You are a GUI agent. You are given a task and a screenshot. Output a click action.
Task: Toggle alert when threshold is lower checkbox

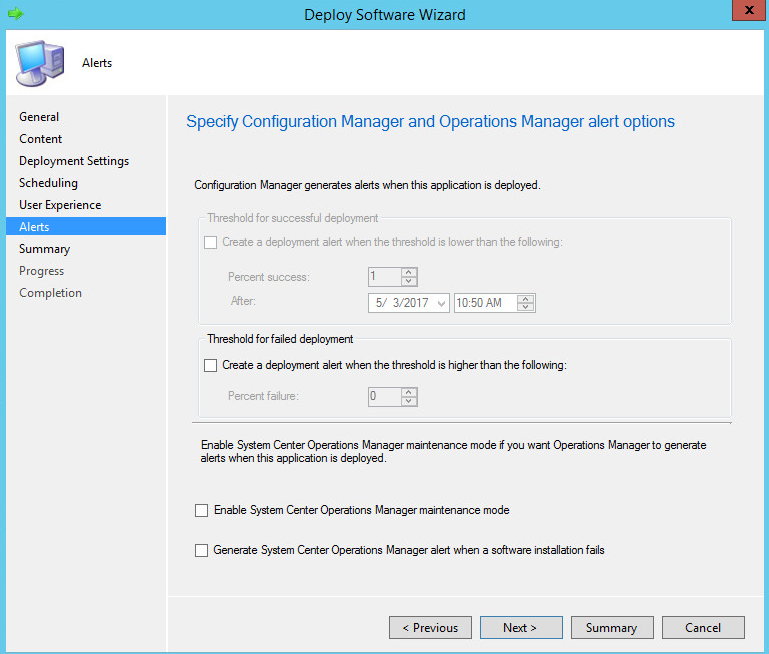pyautogui.click(x=210, y=242)
